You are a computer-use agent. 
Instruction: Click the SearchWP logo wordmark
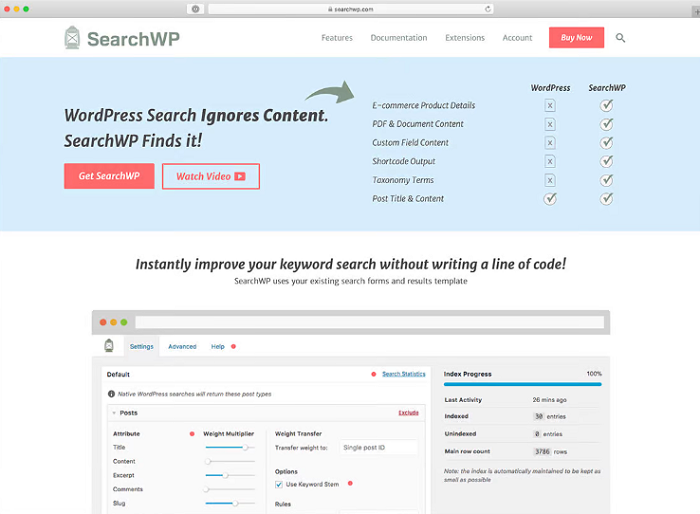(133, 39)
